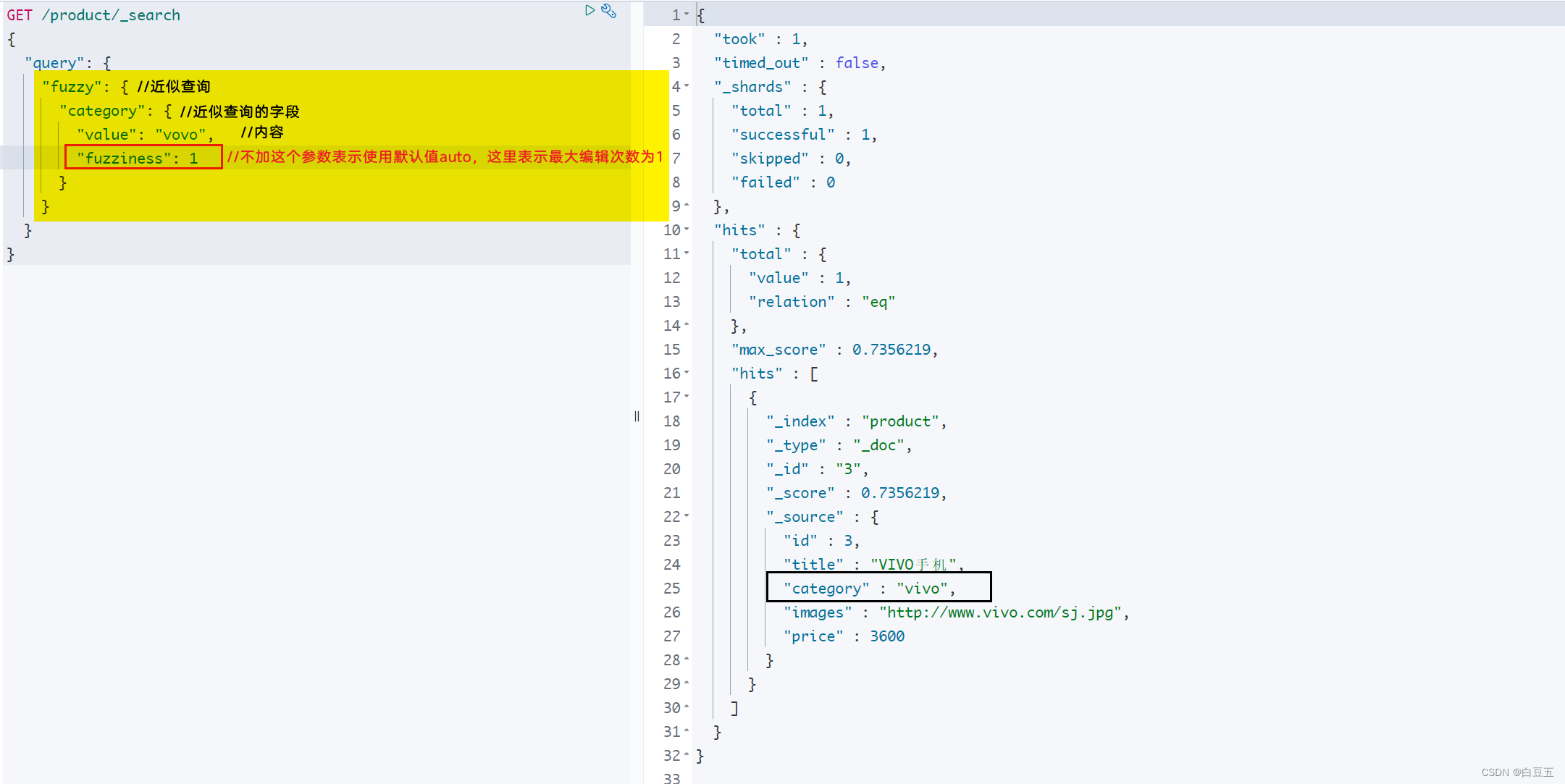Click the "_index" : "product" line
The width and height of the screenshot is (1565, 784).
click(x=856, y=421)
